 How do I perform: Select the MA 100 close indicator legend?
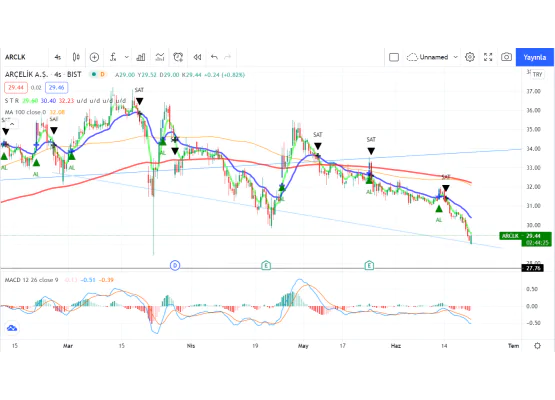click(25, 112)
